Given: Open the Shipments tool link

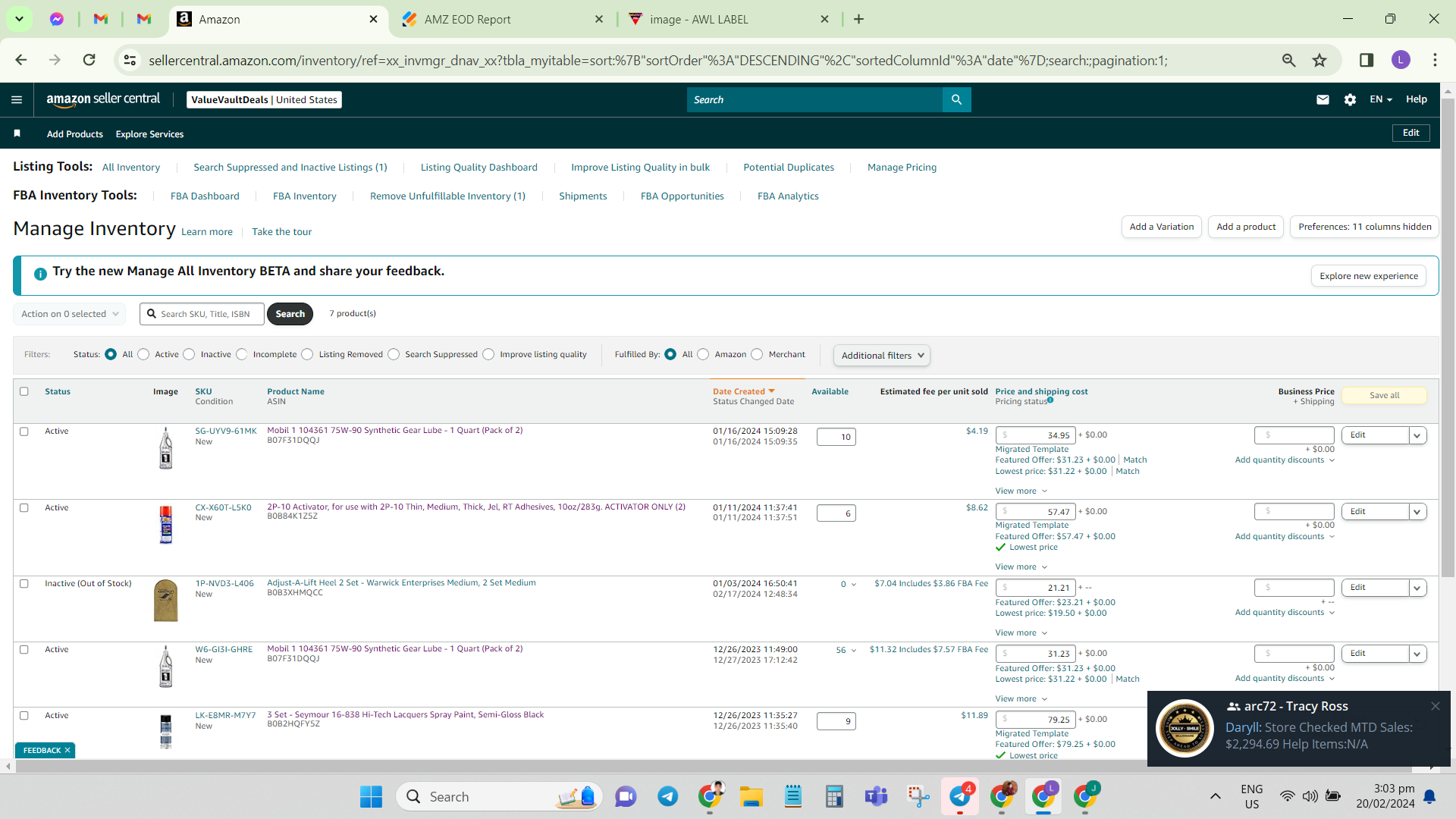Looking at the screenshot, I should tap(582, 196).
